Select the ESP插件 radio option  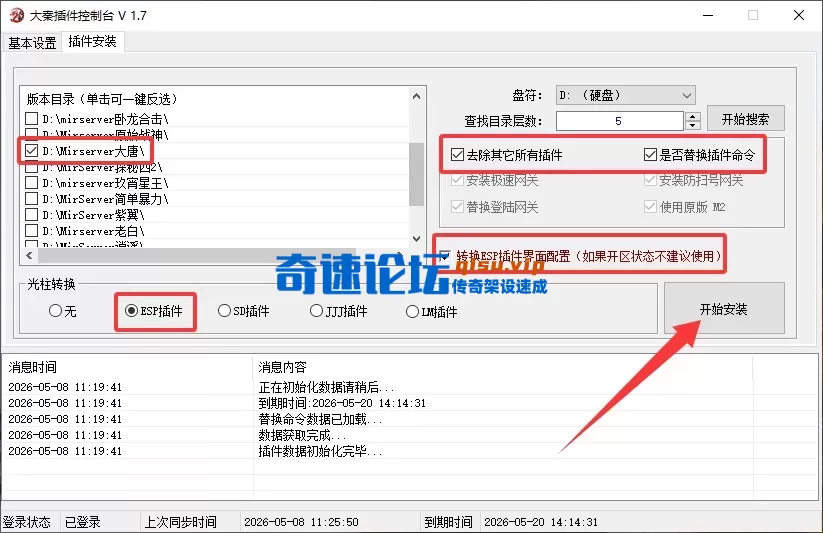131,310
